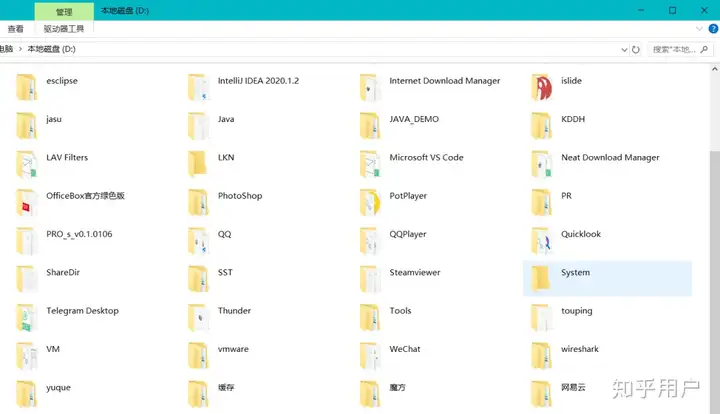The image size is (720, 414).
Task: Select the System folder icon
Action: coord(542,279)
